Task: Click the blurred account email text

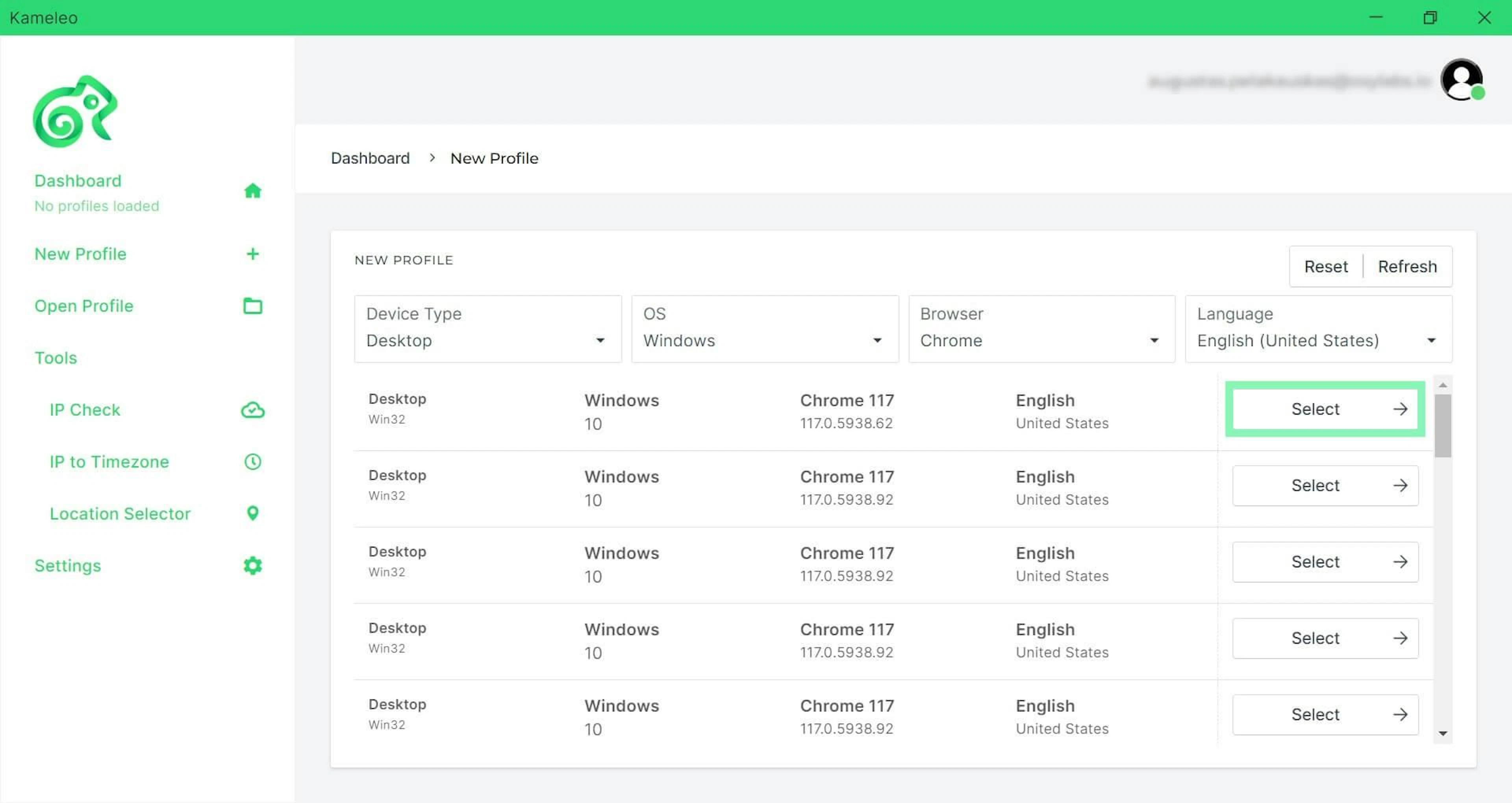Action: 1290,81
